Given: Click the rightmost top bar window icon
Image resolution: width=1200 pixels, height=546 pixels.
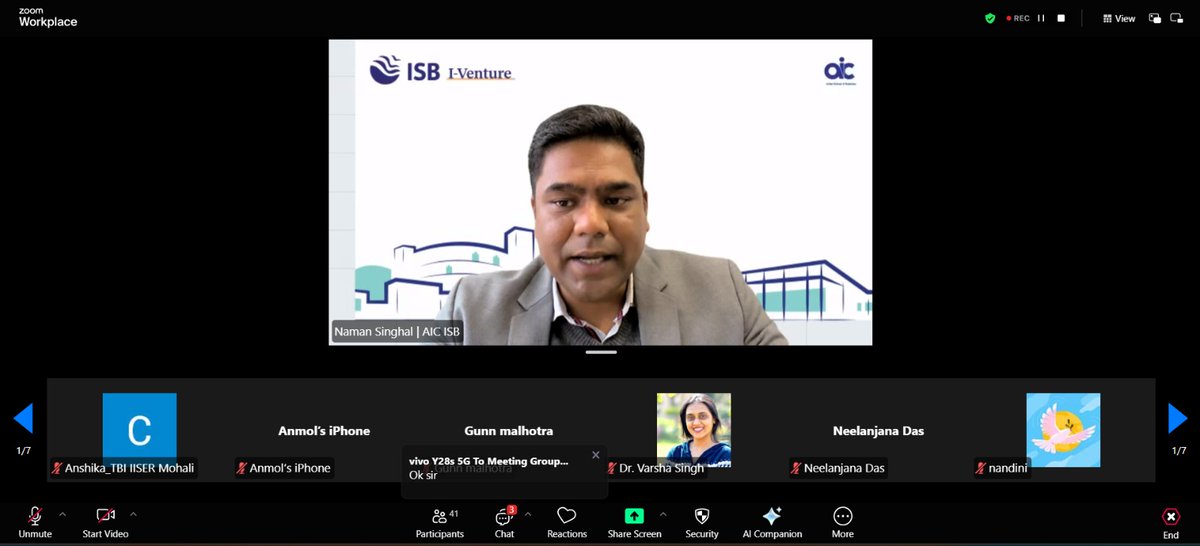Looking at the screenshot, I should (1179, 18).
